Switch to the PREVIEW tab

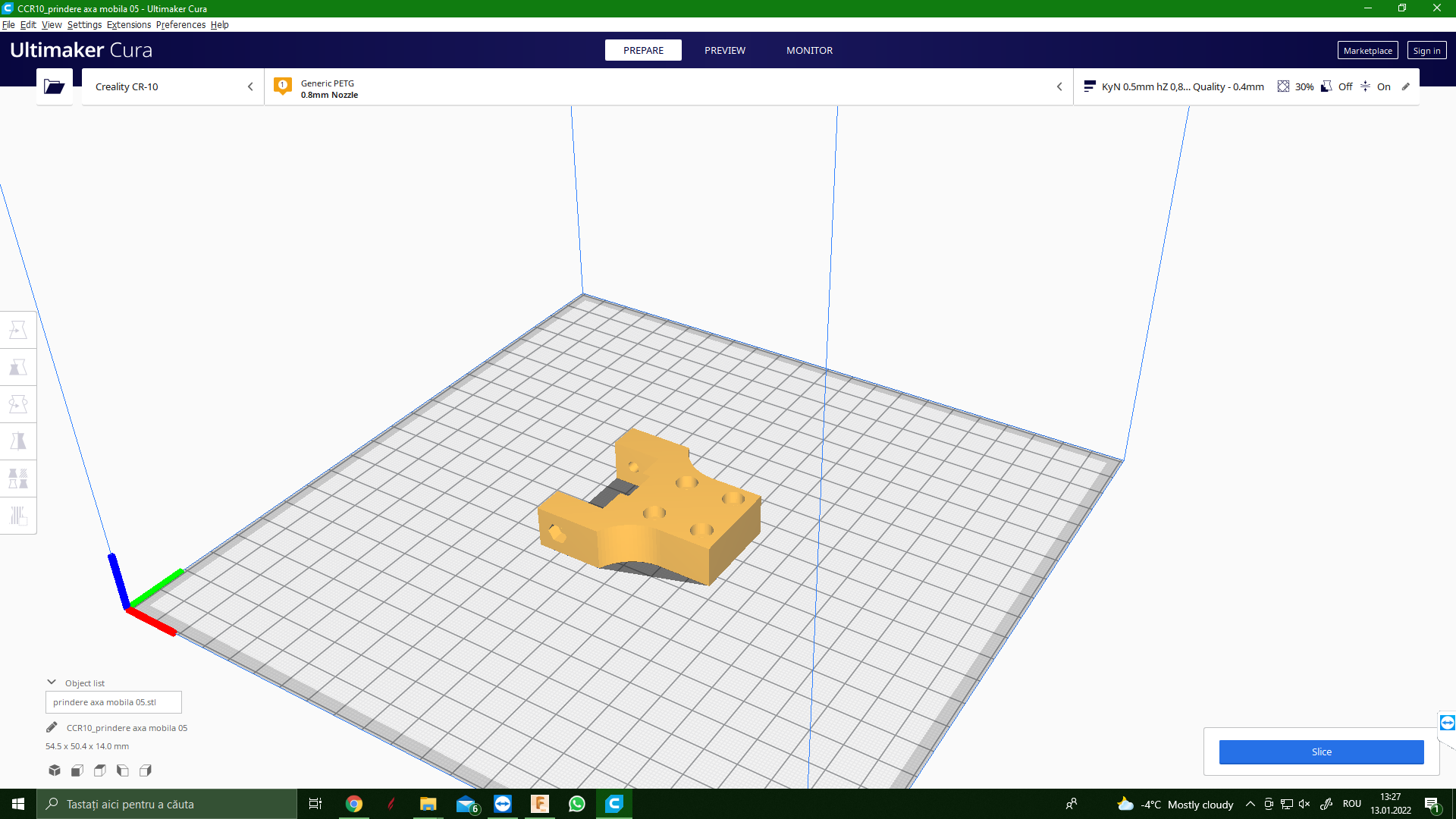click(x=724, y=50)
